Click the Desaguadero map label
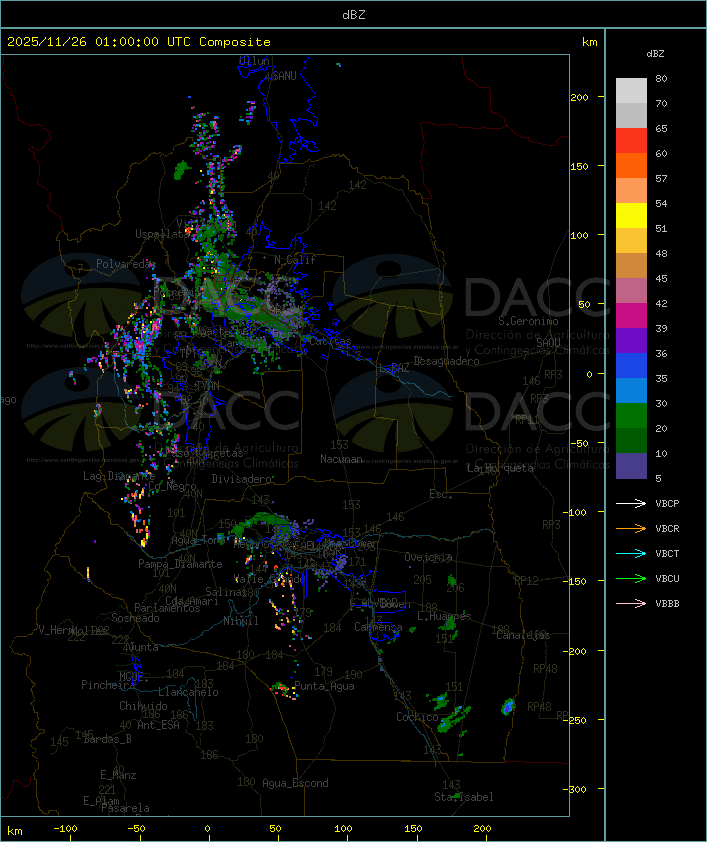 coord(446,361)
